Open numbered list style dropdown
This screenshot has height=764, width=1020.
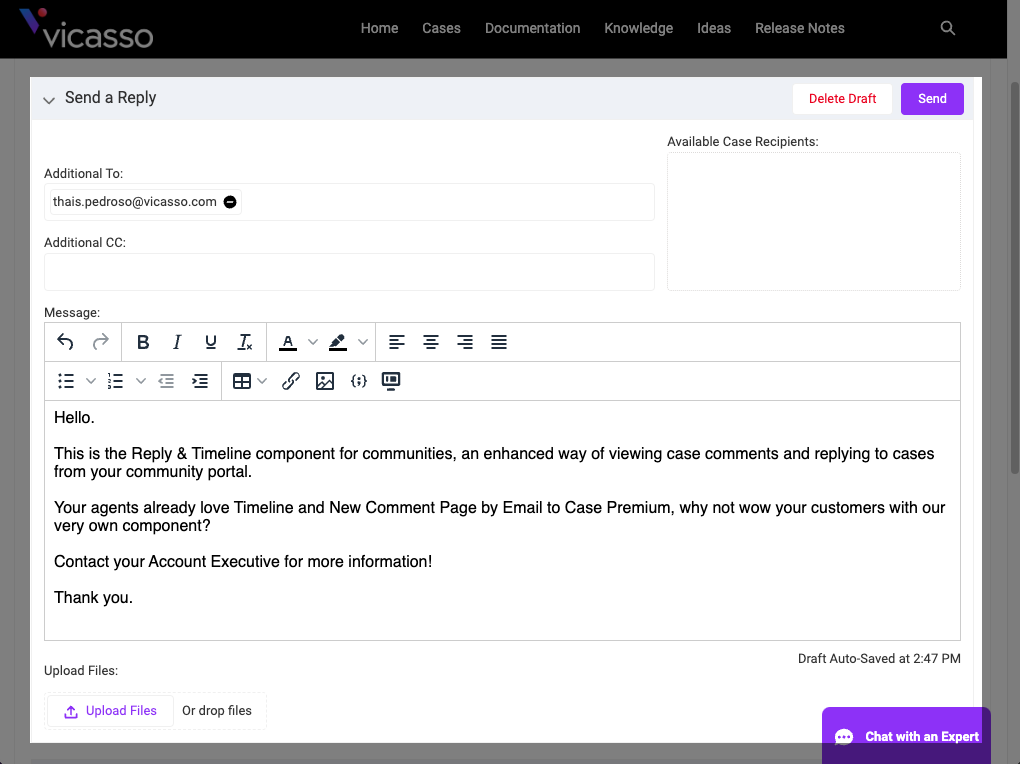[x=141, y=381]
